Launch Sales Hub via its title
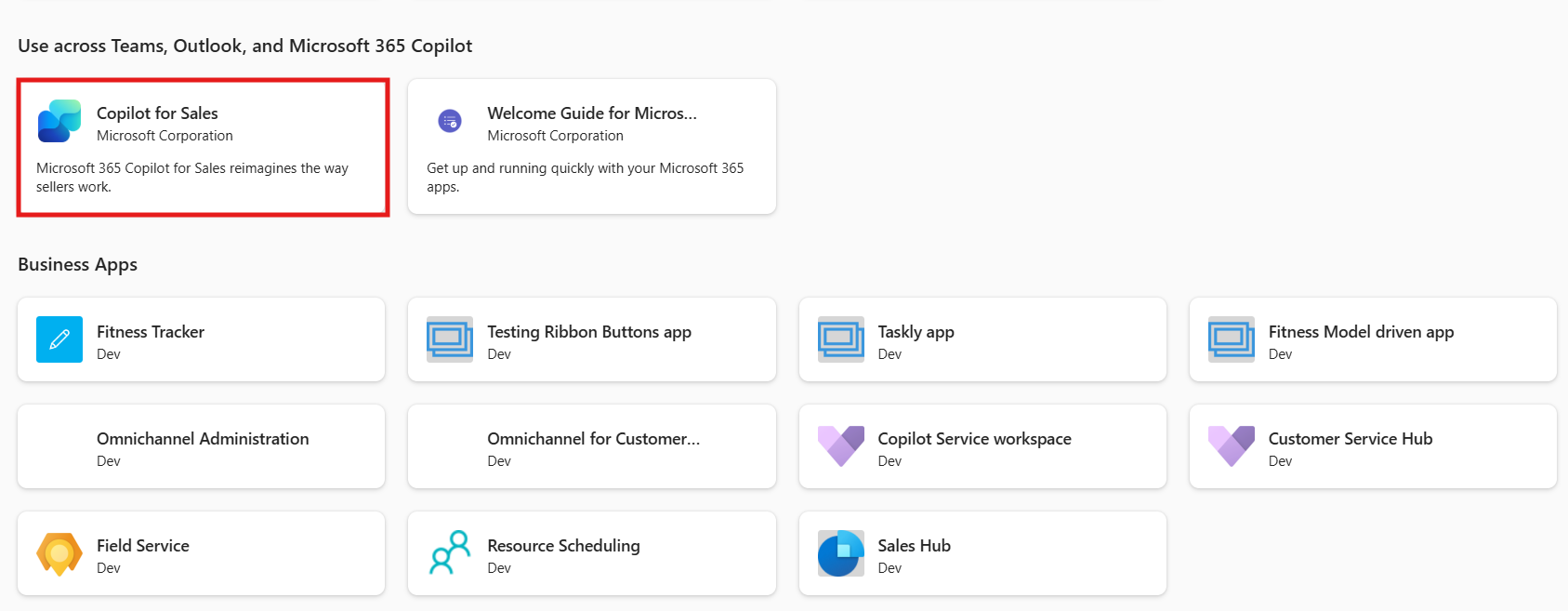The image size is (1568, 611). tap(914, 546)
